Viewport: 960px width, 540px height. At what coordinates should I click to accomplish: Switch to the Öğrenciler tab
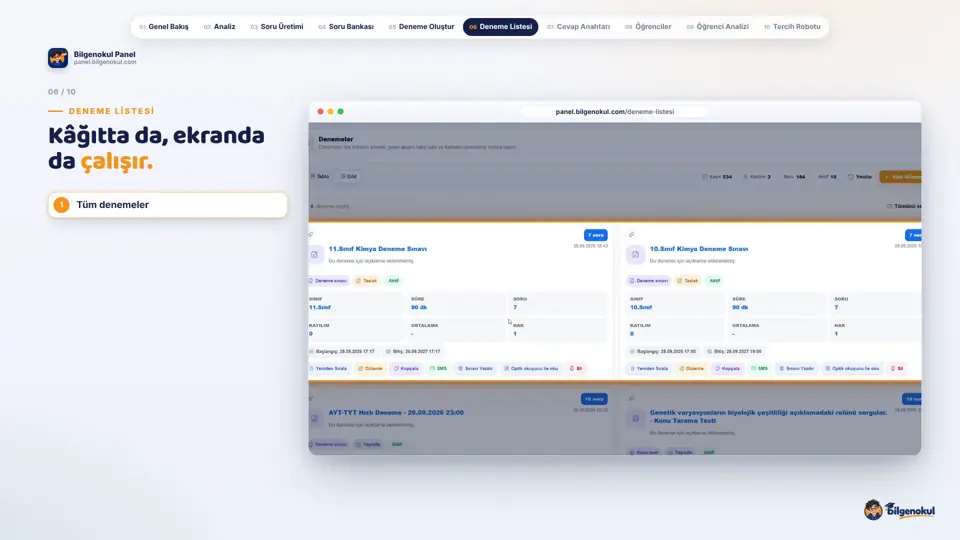(x=648, y=27)
